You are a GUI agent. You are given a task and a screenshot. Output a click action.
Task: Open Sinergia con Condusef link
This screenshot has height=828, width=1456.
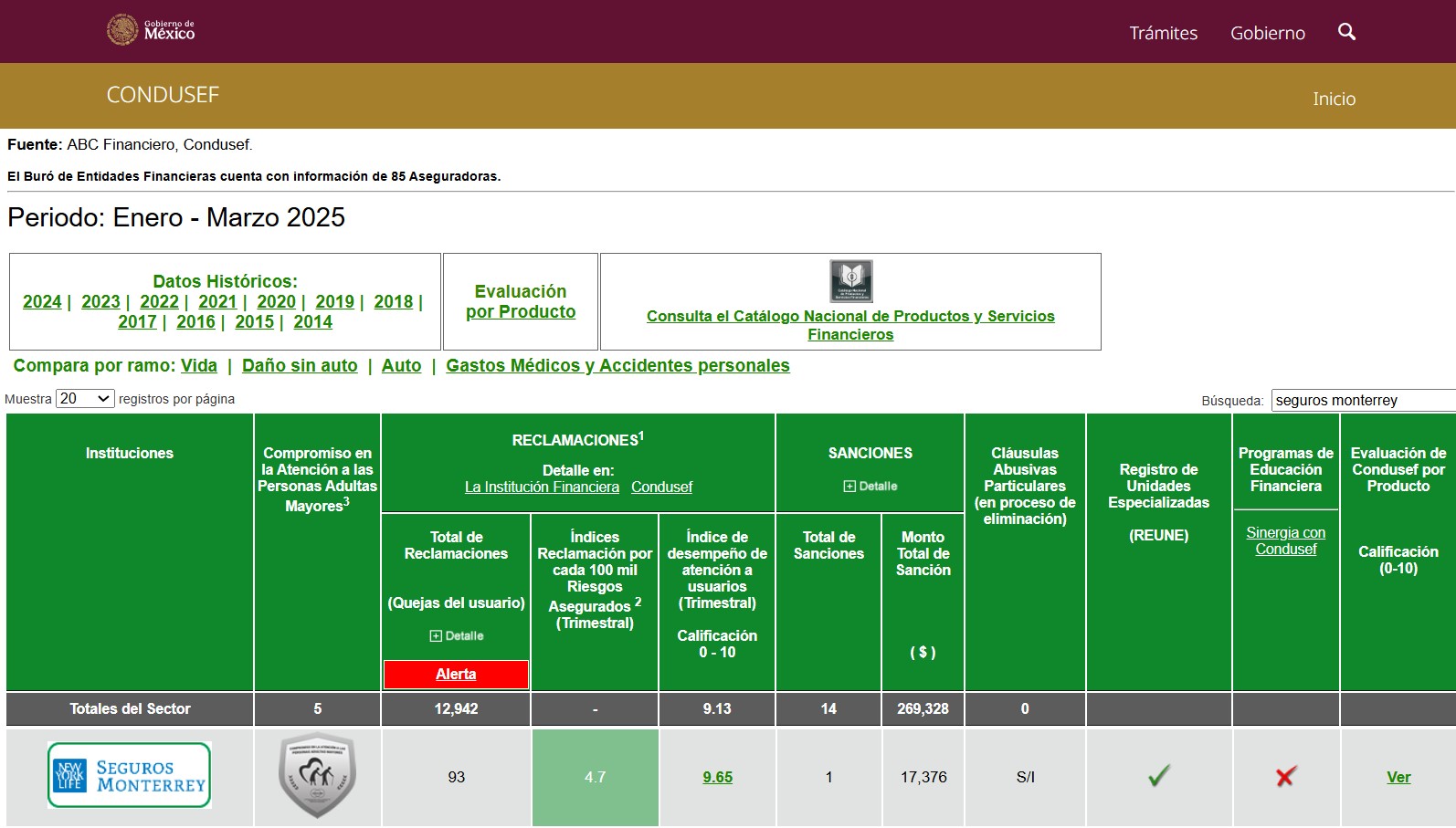(x=1285, y=541)
